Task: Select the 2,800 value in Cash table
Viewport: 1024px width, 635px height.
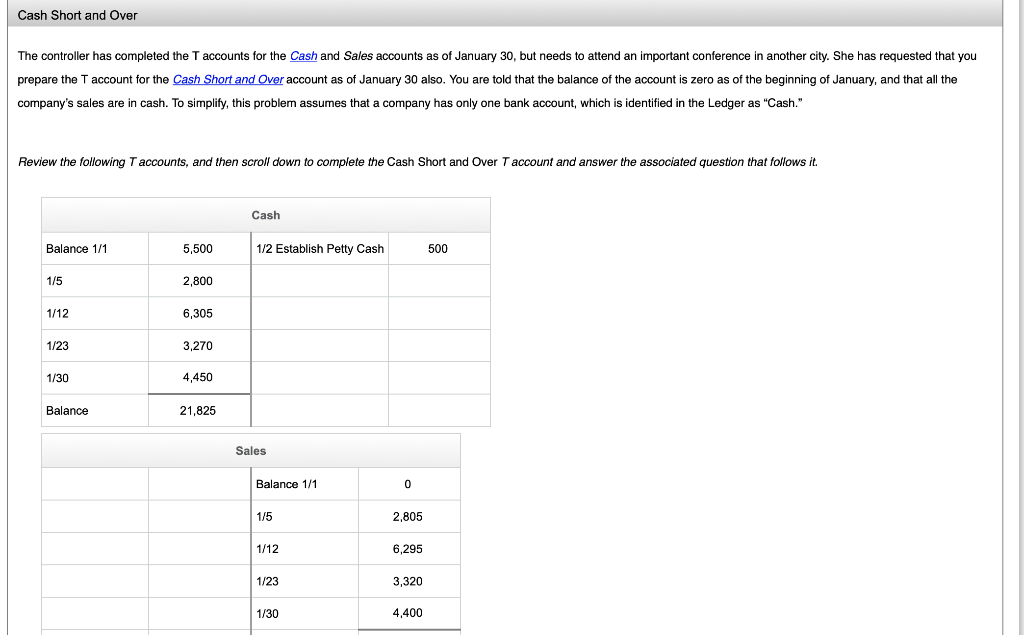Action: coord(198,281)
